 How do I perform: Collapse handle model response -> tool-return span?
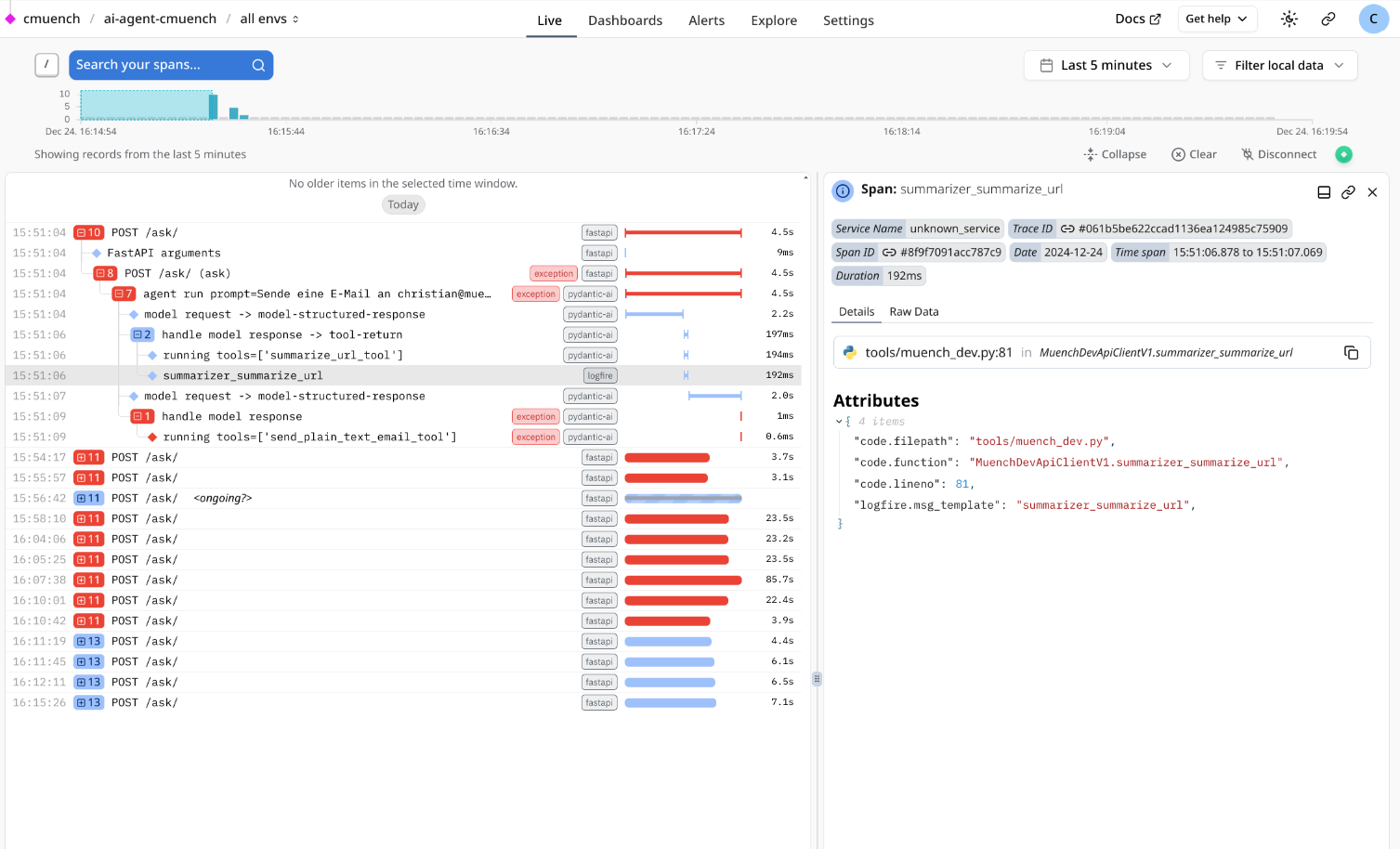click(142, 334)
